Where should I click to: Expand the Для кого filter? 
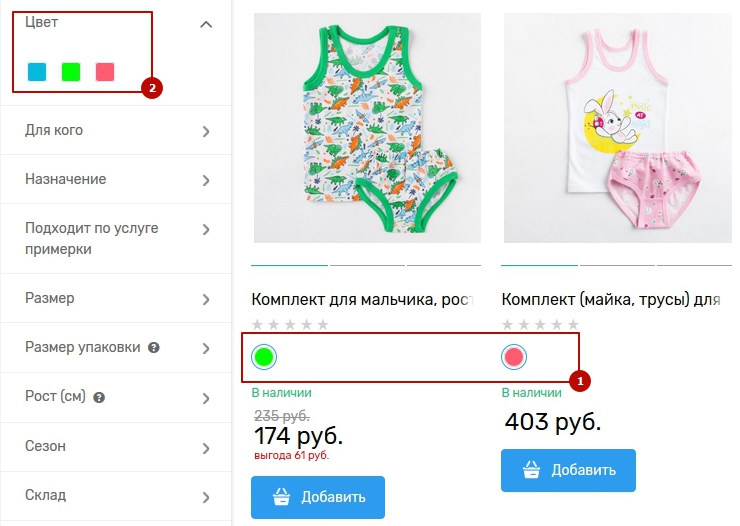[206, 131]
